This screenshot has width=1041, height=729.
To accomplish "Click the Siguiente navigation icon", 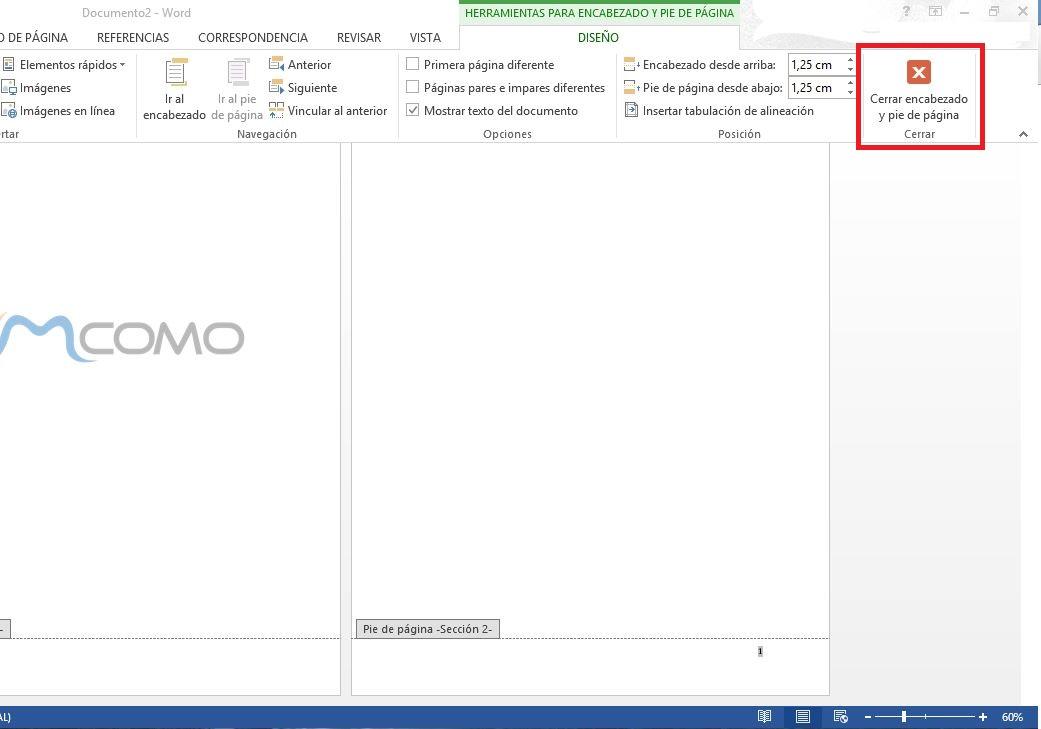I will [x=277, y=87].
